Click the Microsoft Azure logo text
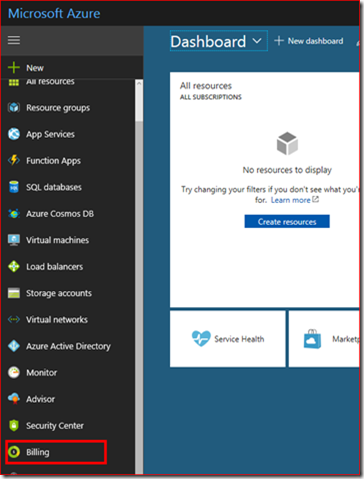364x479 pixels. [54, 13]
